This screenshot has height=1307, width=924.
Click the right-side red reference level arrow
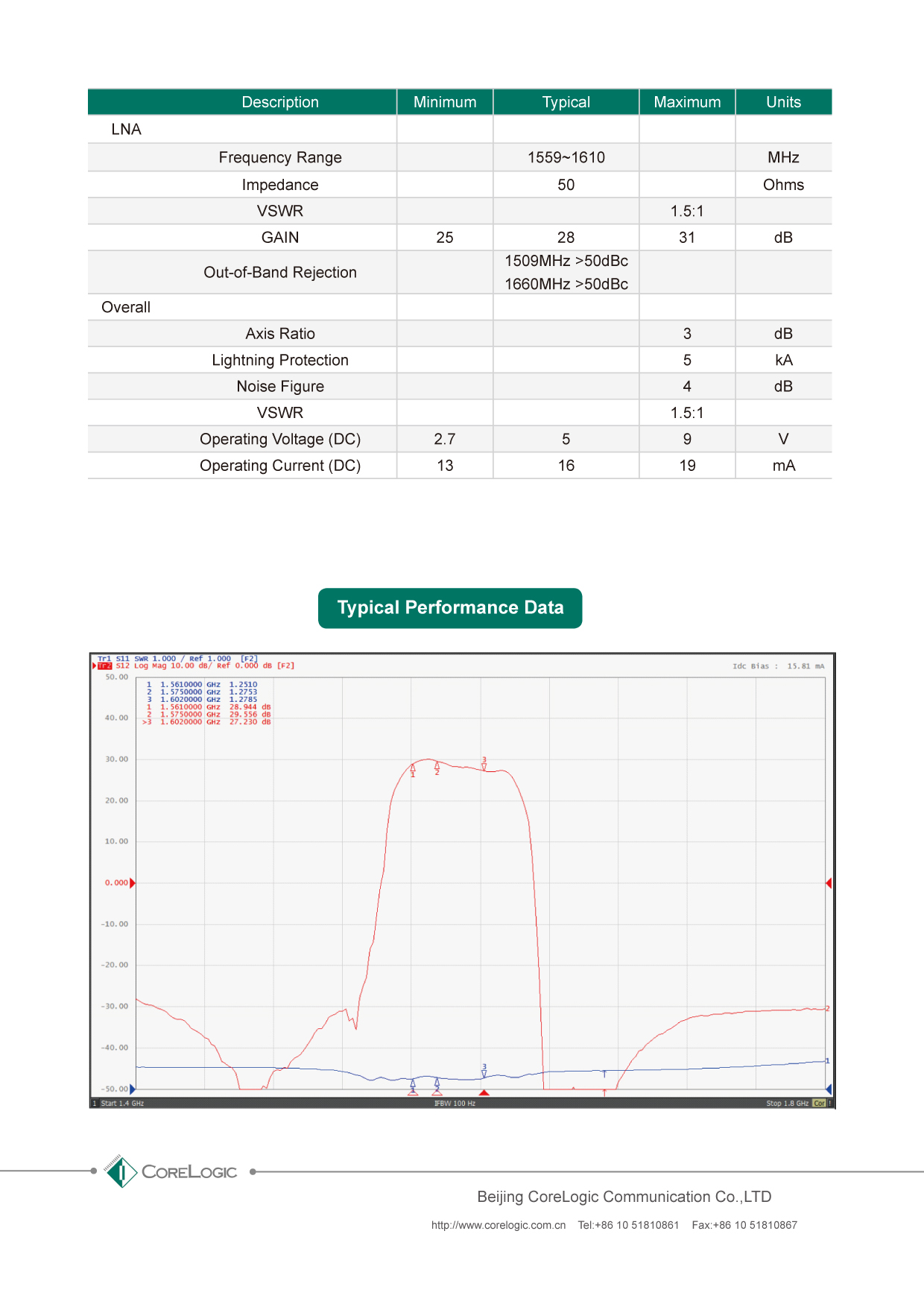pyautogui.click(x=829, y=883)
